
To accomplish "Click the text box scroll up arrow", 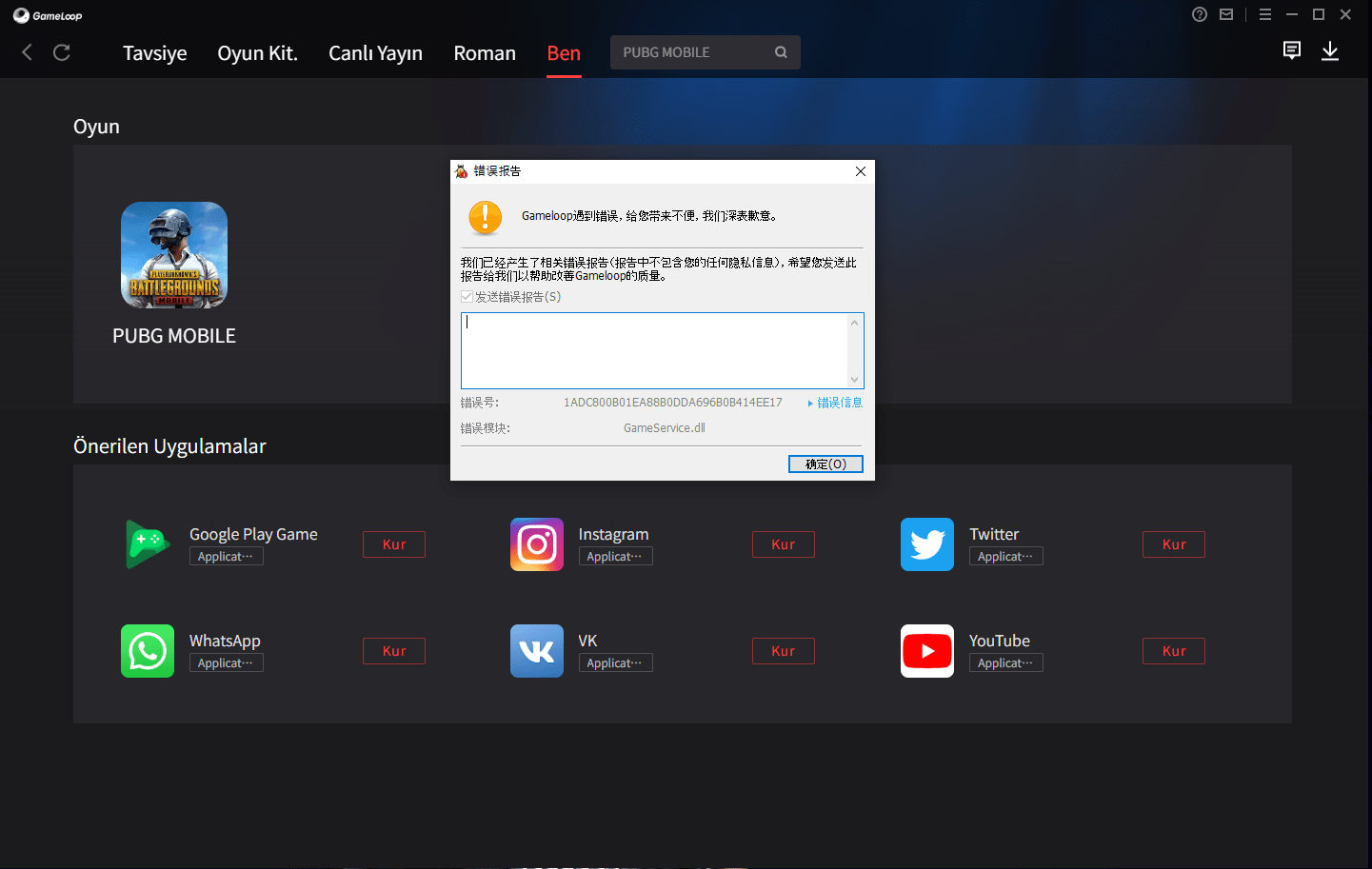I will point(855,323).
